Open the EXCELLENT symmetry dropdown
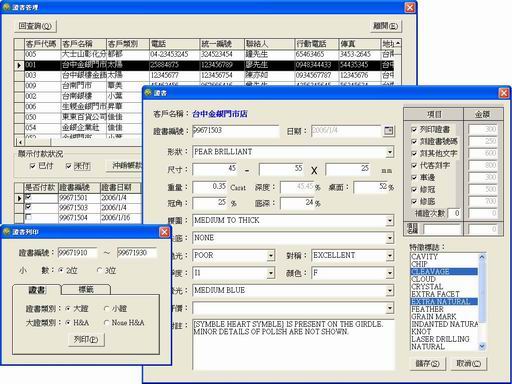512x384 pixels. [x=390, y=256]
